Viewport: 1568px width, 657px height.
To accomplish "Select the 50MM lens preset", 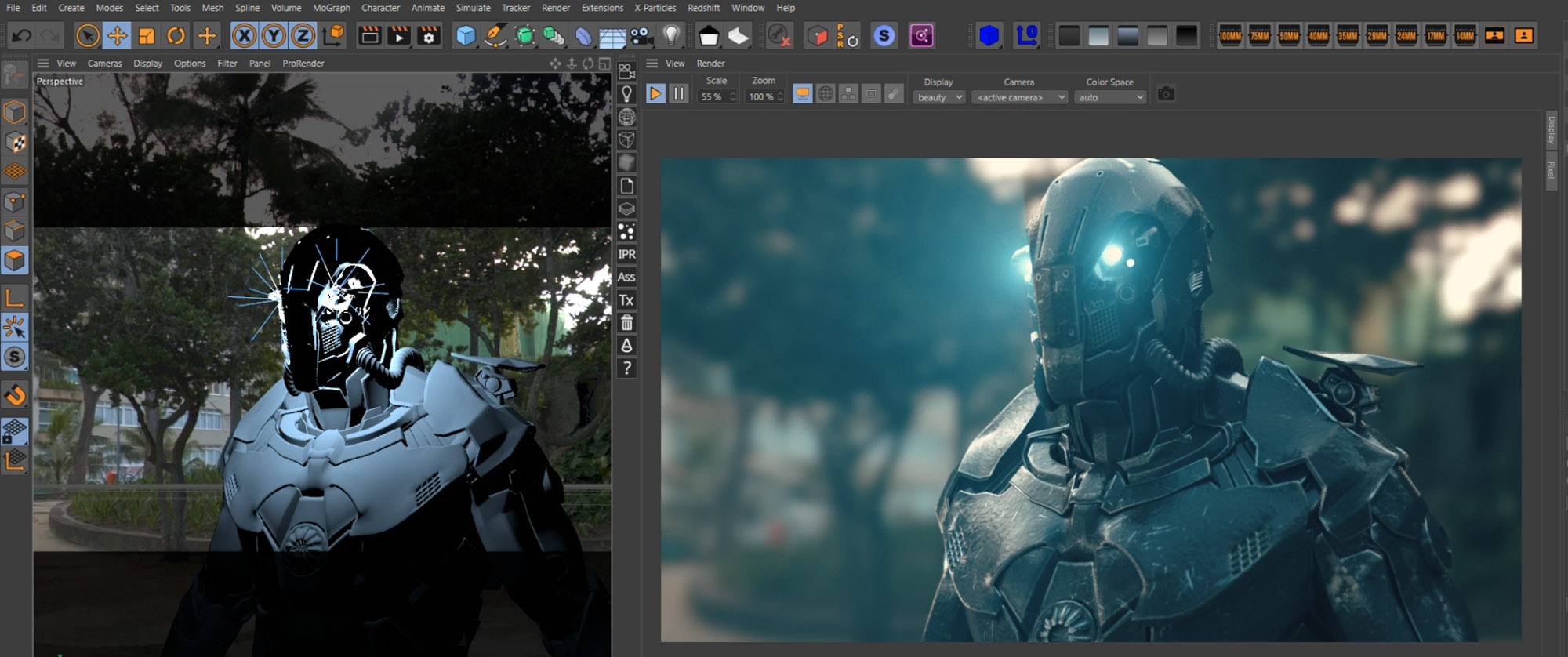I will (1289, 35).
